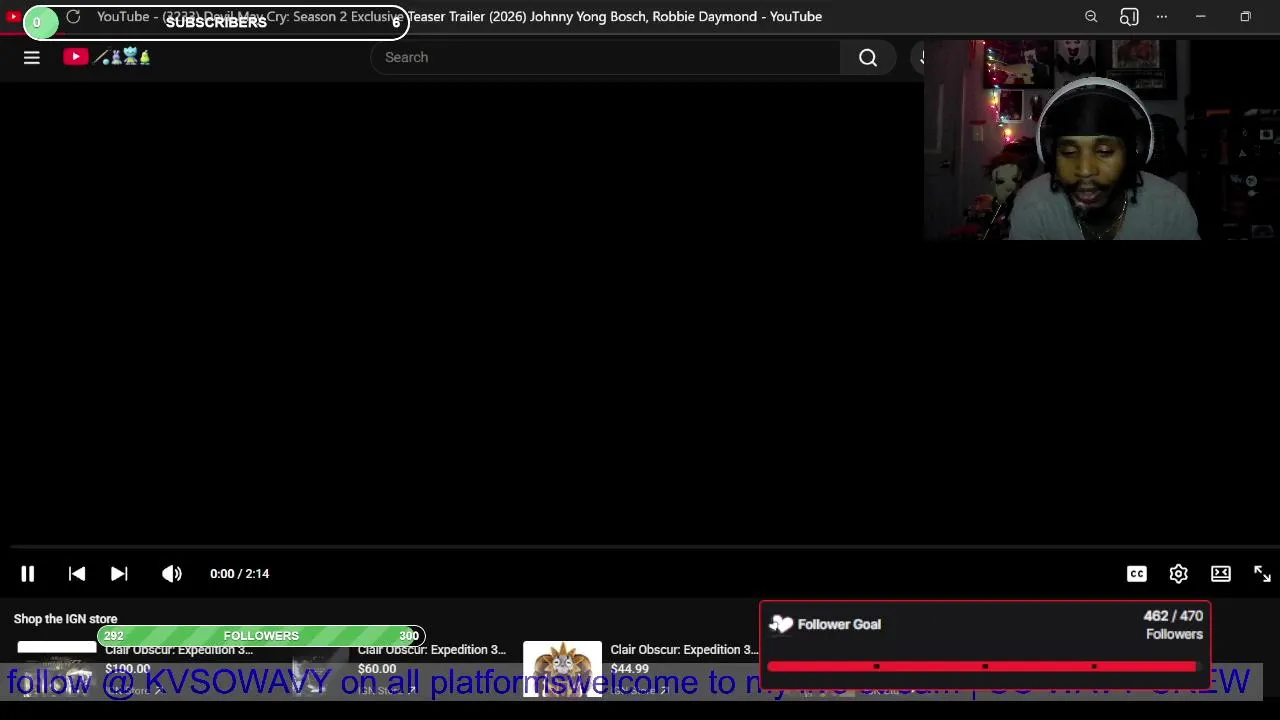
Task: Open the Shop the IGN store label
Action: coord(65,619)
